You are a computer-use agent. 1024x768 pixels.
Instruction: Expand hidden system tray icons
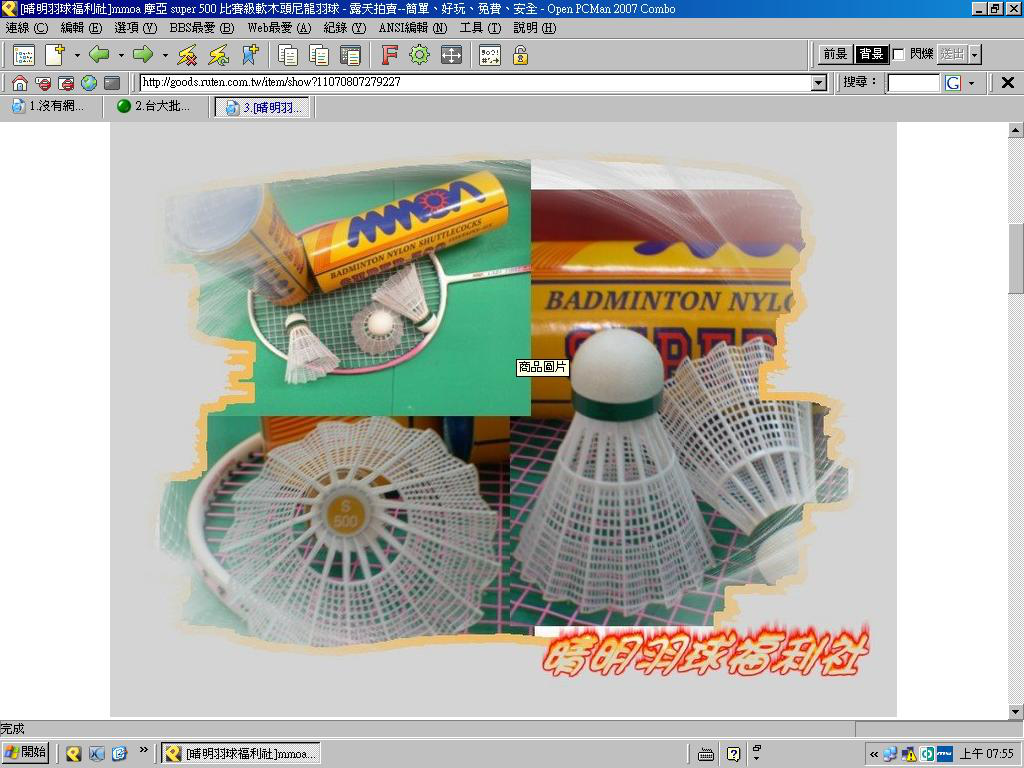874,754
